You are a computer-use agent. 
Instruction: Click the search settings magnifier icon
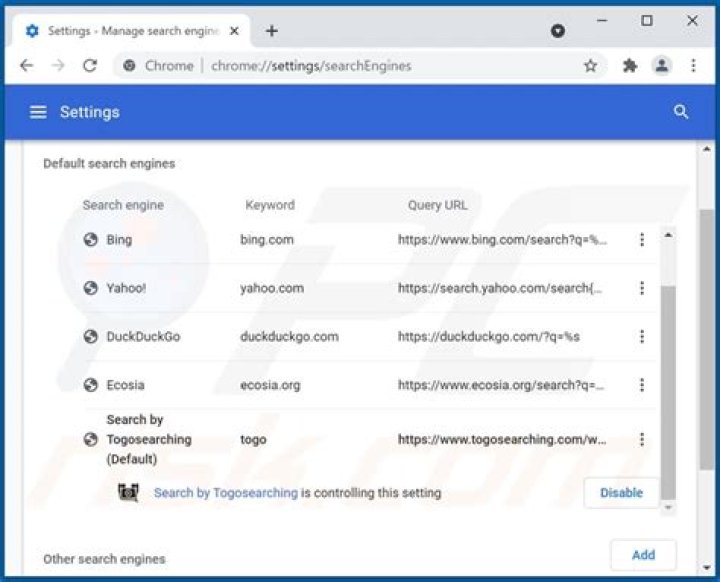click(681, 112)
